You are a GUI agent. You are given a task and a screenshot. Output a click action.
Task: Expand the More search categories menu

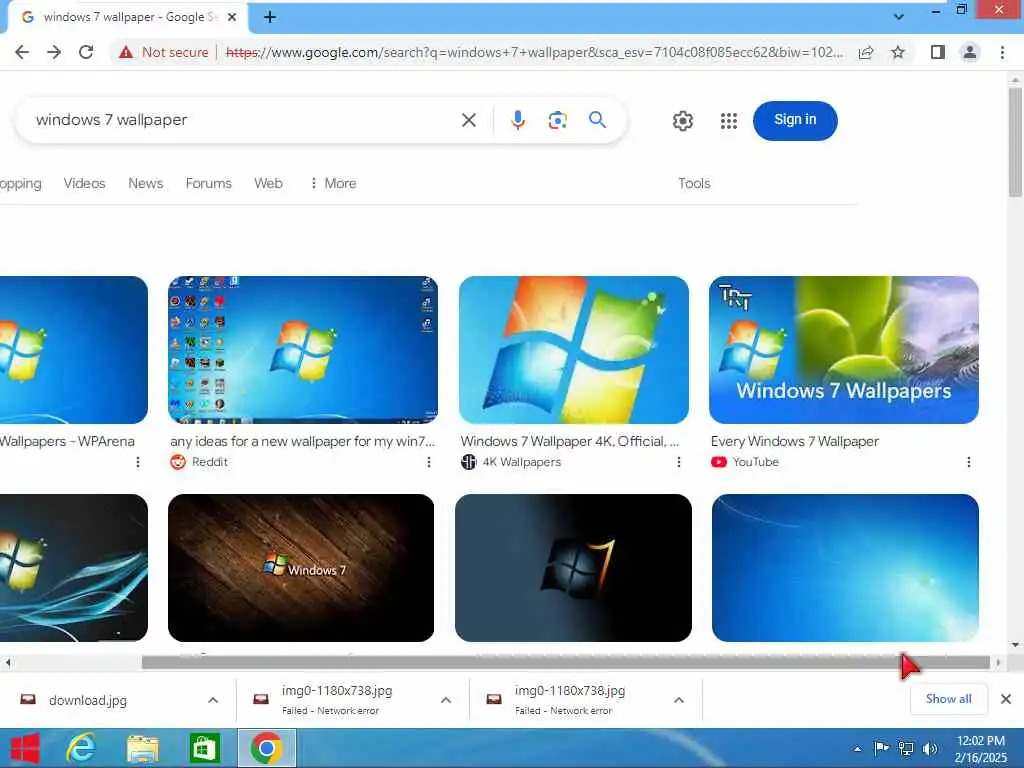pos(334,184)
